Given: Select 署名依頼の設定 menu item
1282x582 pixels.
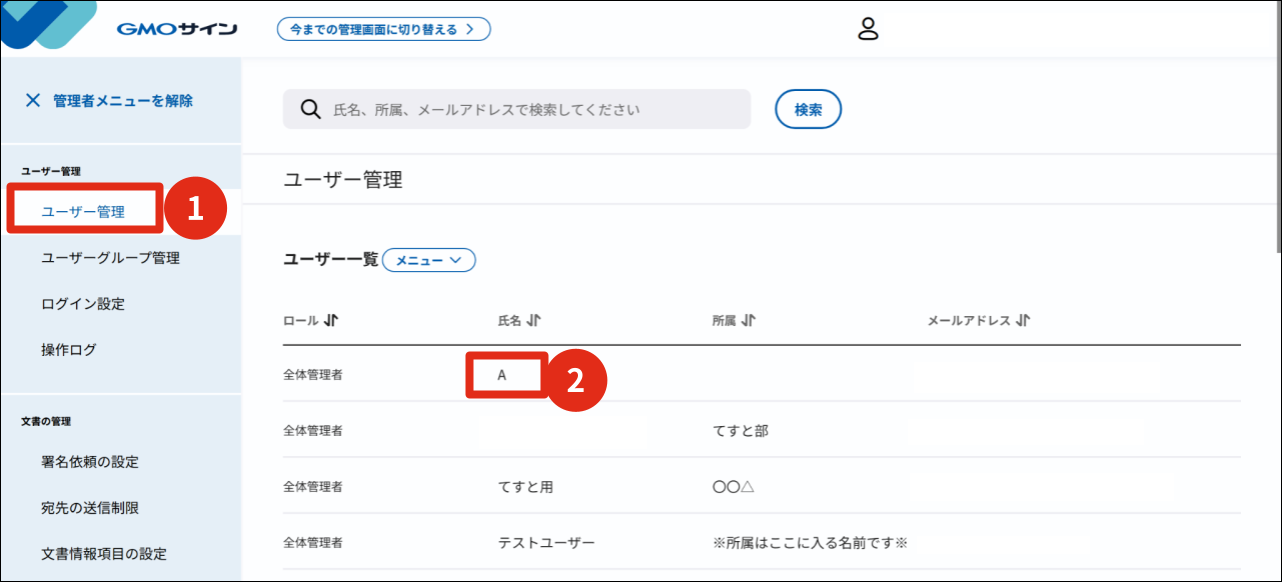Looking at the screenshot, I should 90,462.
